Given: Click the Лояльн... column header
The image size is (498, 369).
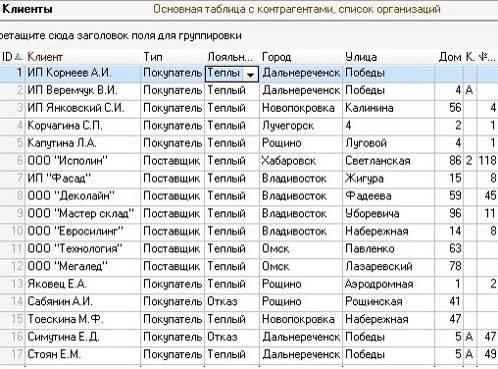Looking at the screenshot, I should click(x=230, y=57).
